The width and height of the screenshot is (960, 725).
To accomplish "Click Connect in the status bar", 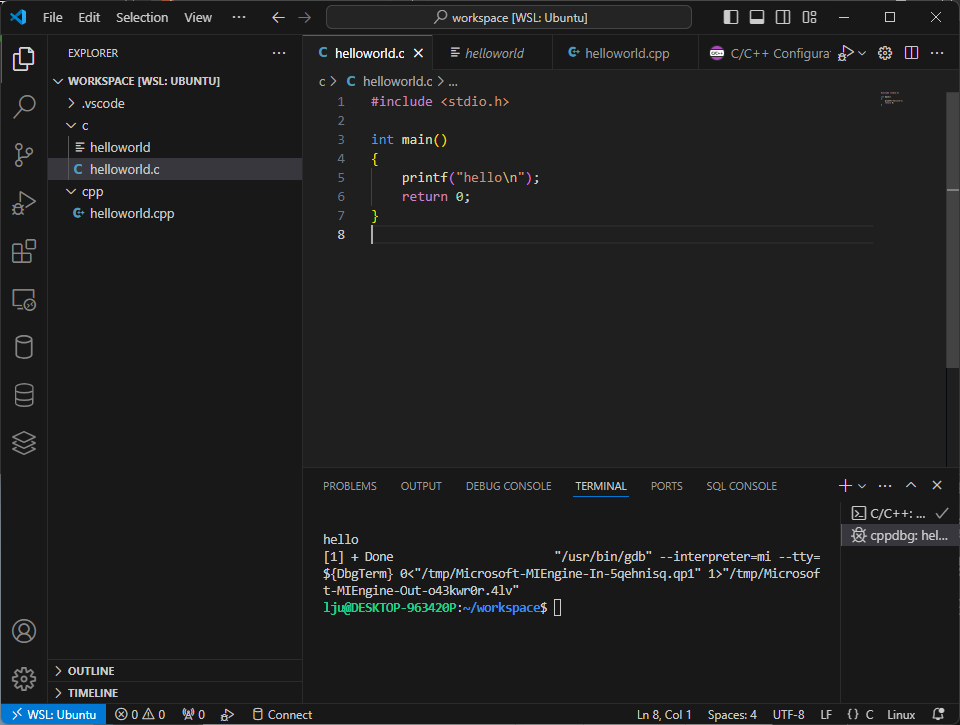I will click(282, 715).
